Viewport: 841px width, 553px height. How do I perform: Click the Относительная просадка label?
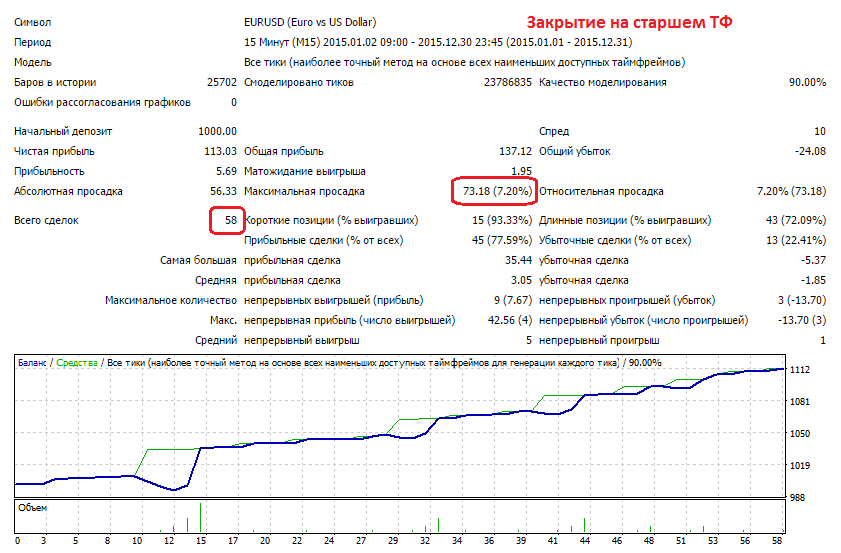pyautogui.click(x=601, y=191)
